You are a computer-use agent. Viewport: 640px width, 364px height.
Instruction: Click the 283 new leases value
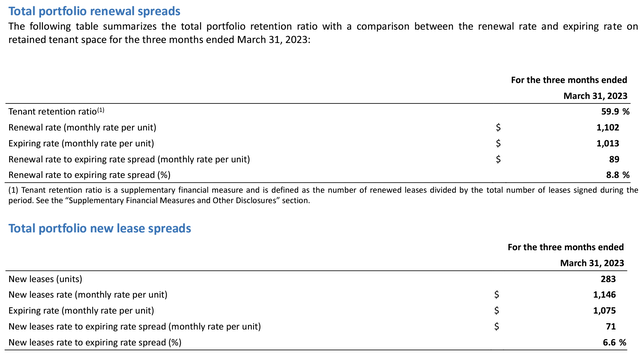[608, 279]
